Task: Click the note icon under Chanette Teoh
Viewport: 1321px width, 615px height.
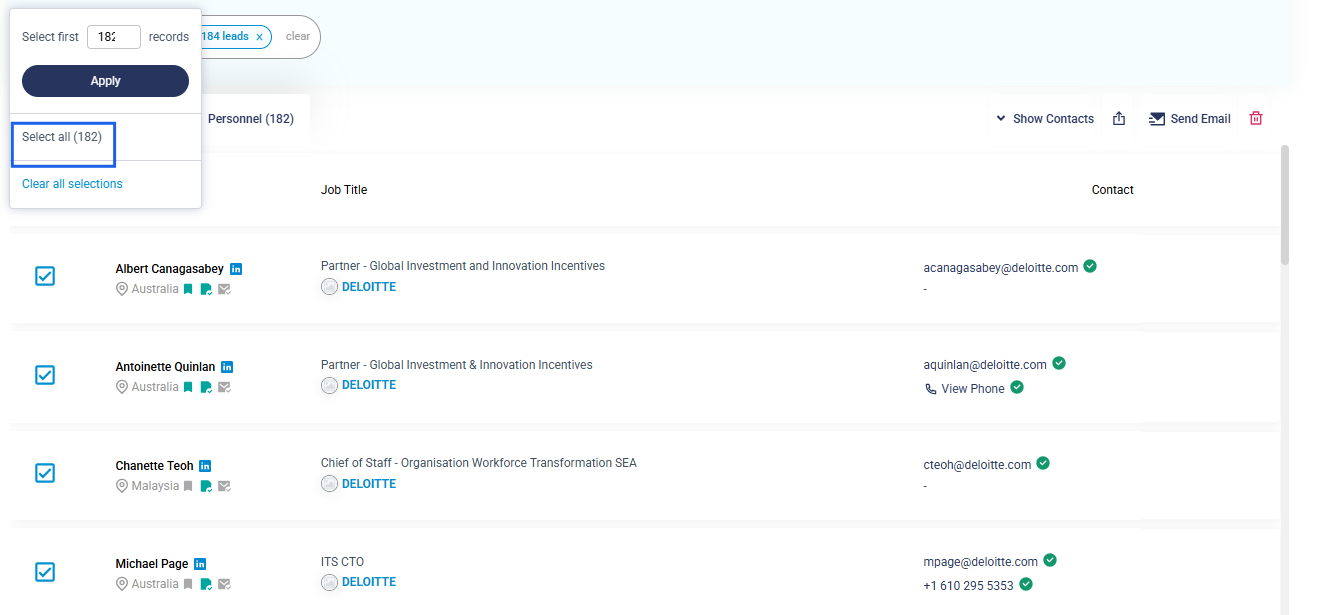Action: [x=206, y=486]
